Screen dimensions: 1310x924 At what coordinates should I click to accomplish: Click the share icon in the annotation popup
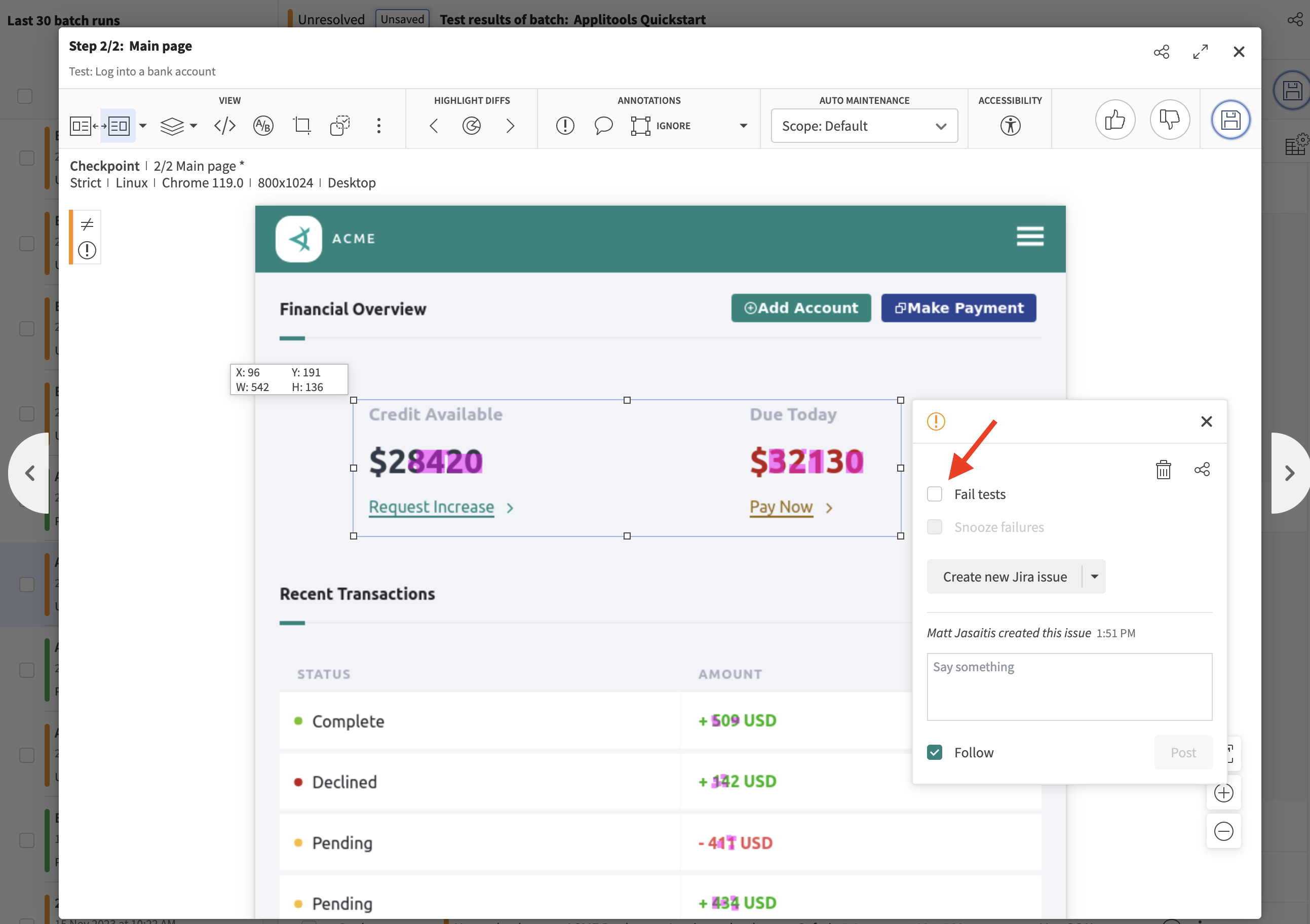(x=1201, y=469)
